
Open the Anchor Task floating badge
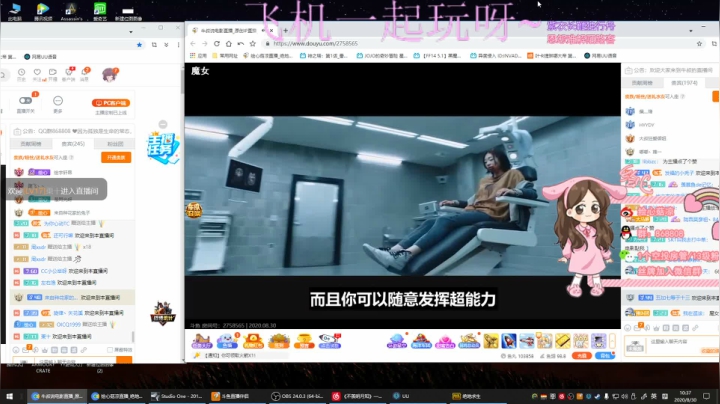click(163, 148)
